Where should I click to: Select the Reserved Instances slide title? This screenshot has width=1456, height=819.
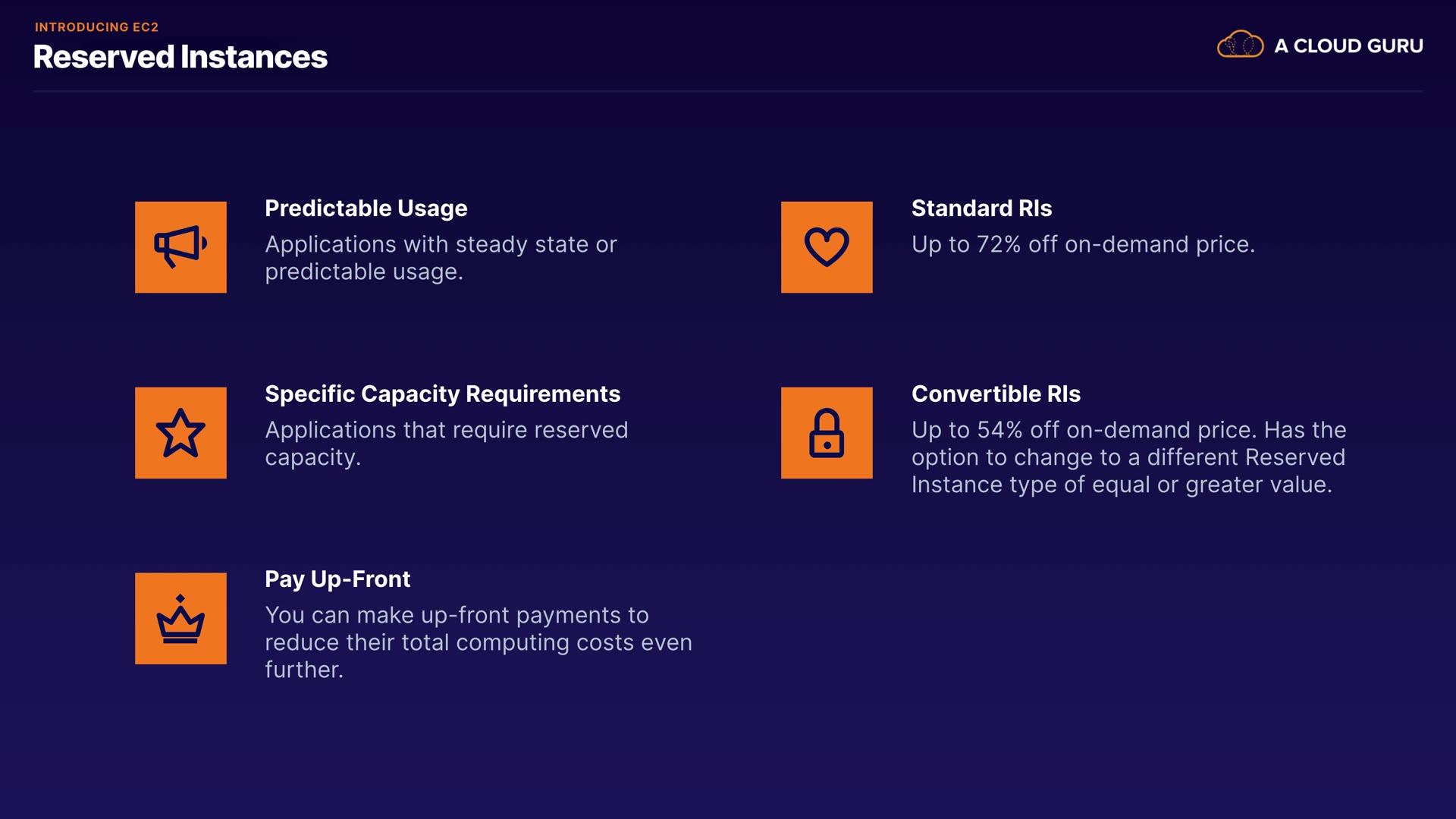click(180, 57)
